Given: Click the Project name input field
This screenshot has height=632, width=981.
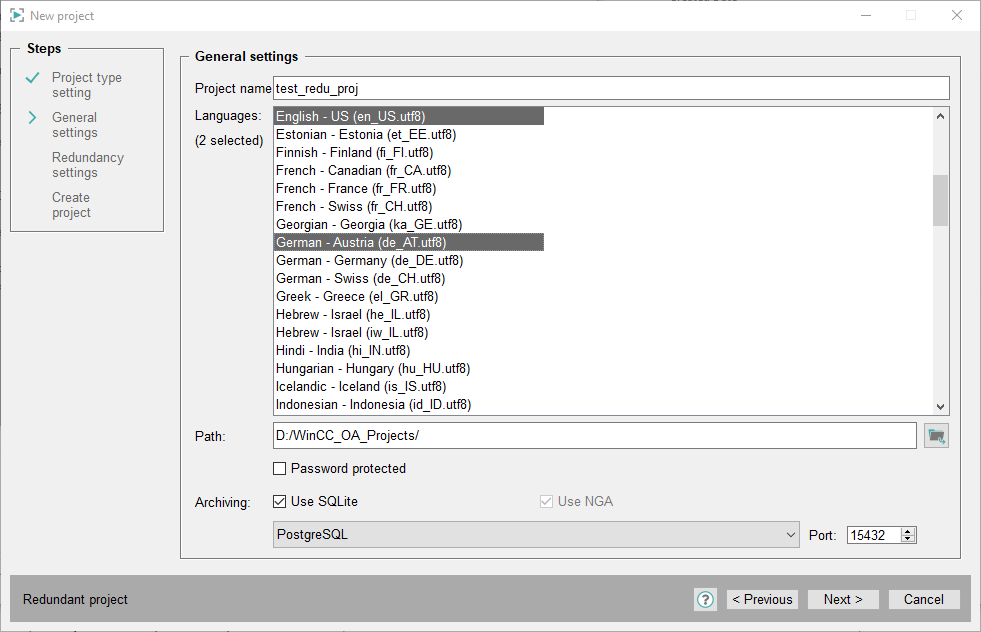Looking at the screenshot, I should [610, 89].
